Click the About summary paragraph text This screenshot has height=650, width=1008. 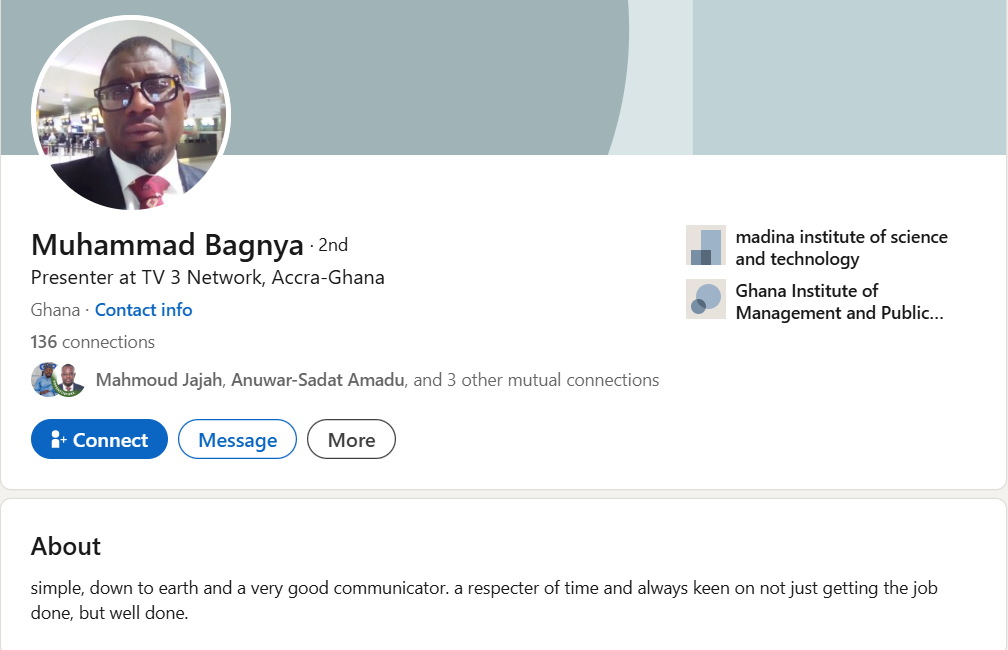click(x=484, y=600)
